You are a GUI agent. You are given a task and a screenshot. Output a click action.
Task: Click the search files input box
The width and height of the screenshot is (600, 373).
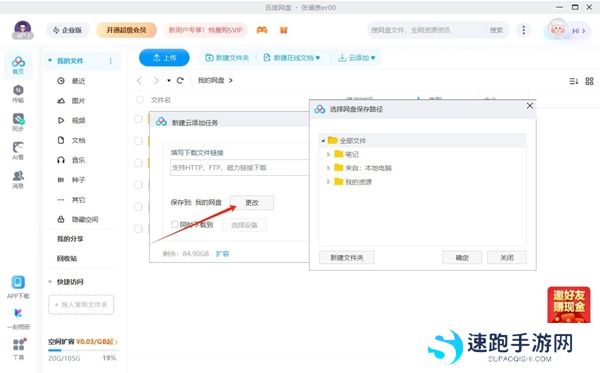point(427,30)
